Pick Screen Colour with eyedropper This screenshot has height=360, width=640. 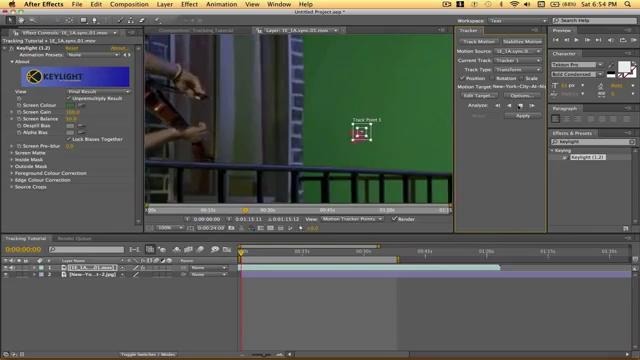[81, 105]
